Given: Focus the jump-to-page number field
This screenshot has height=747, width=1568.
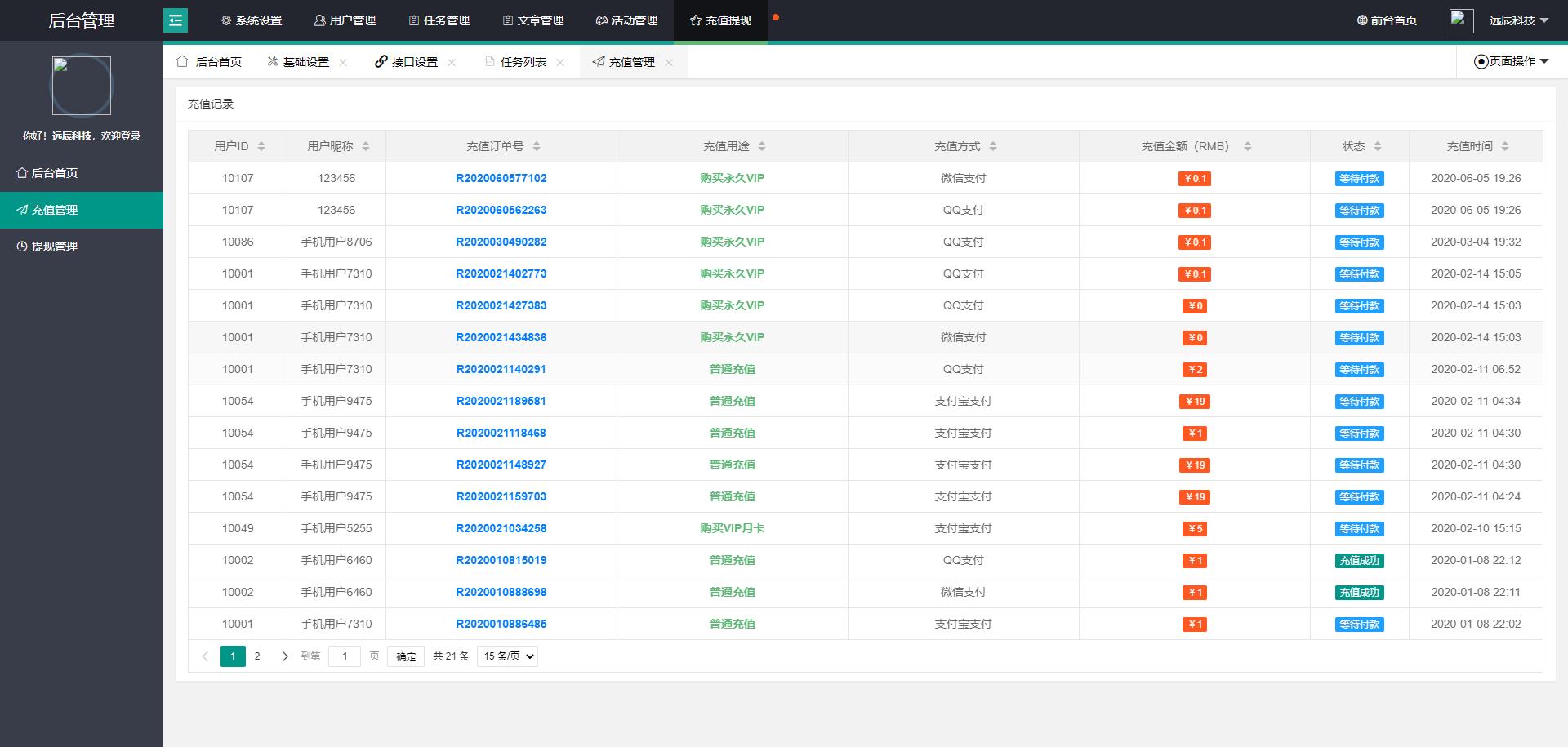Looking at the screenshot, I should pos(345,656).
